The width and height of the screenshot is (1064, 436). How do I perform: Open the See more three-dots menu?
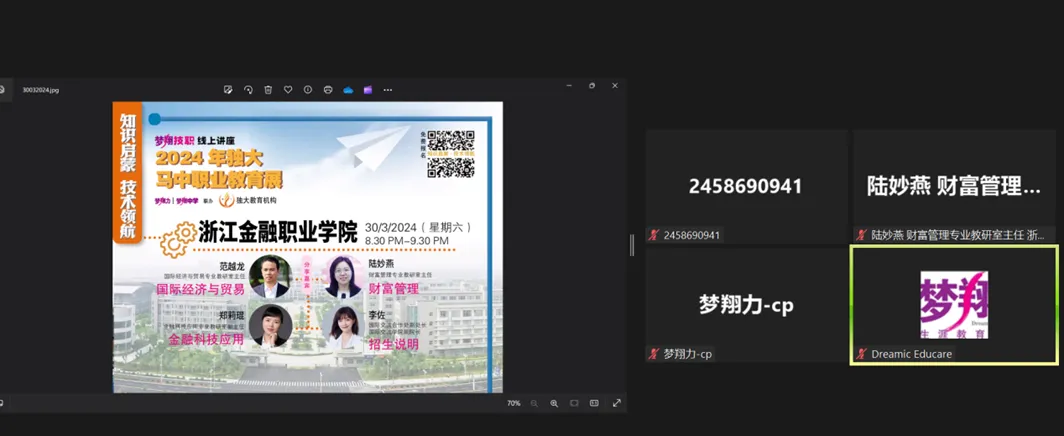pos(387,90)
